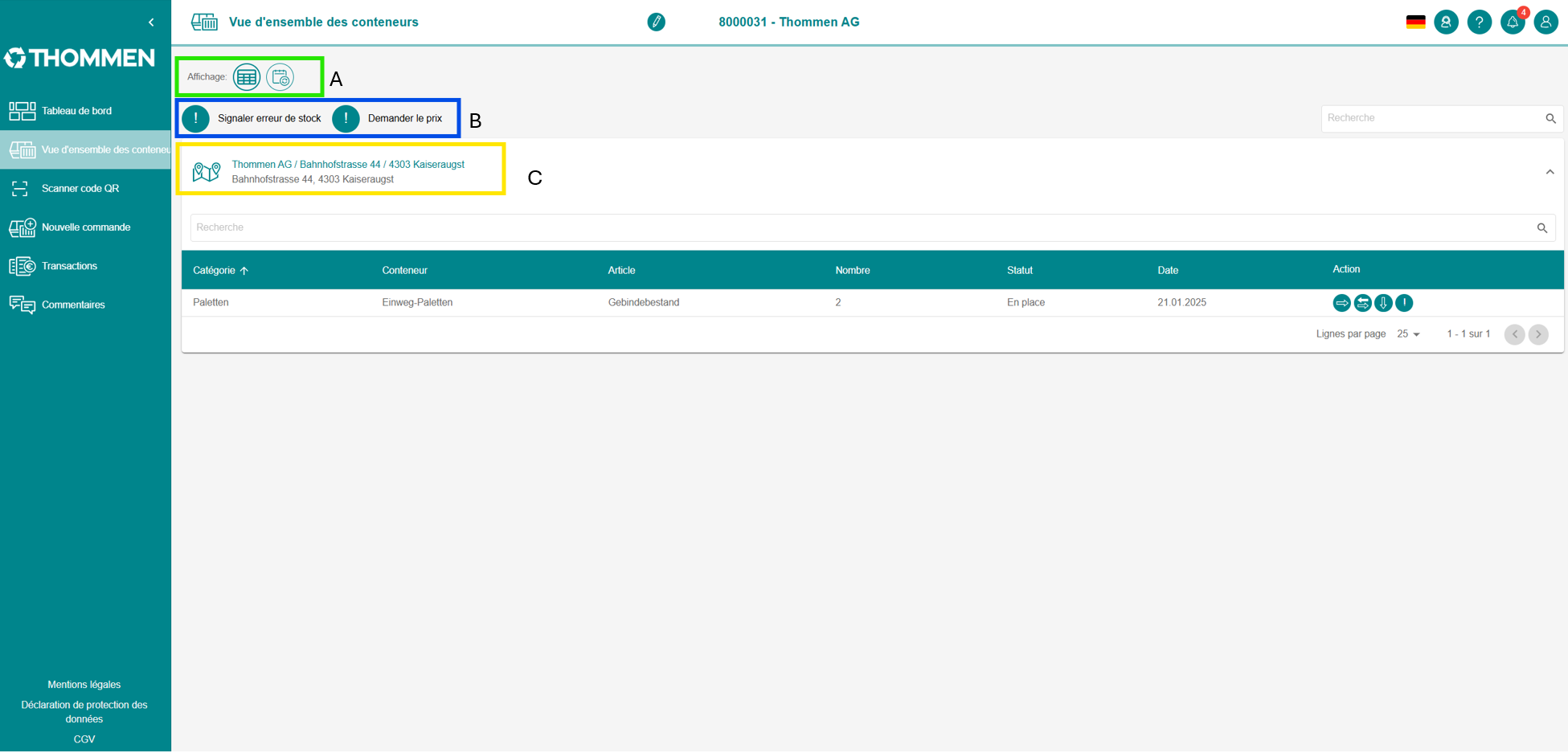Sort by the Catégorie column
This screenshot has height=753, width=1568.
point(221,270)
